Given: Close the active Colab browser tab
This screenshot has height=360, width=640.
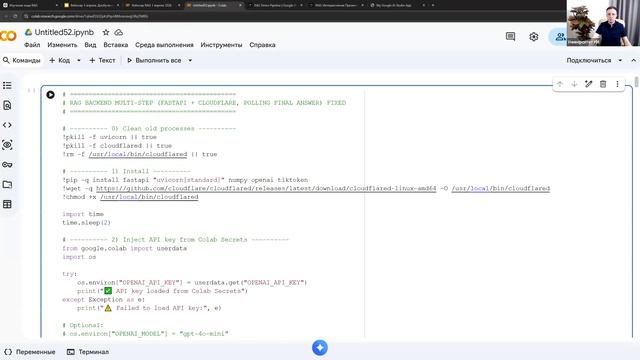Looking at the screenshot, I should coord(240,5).
